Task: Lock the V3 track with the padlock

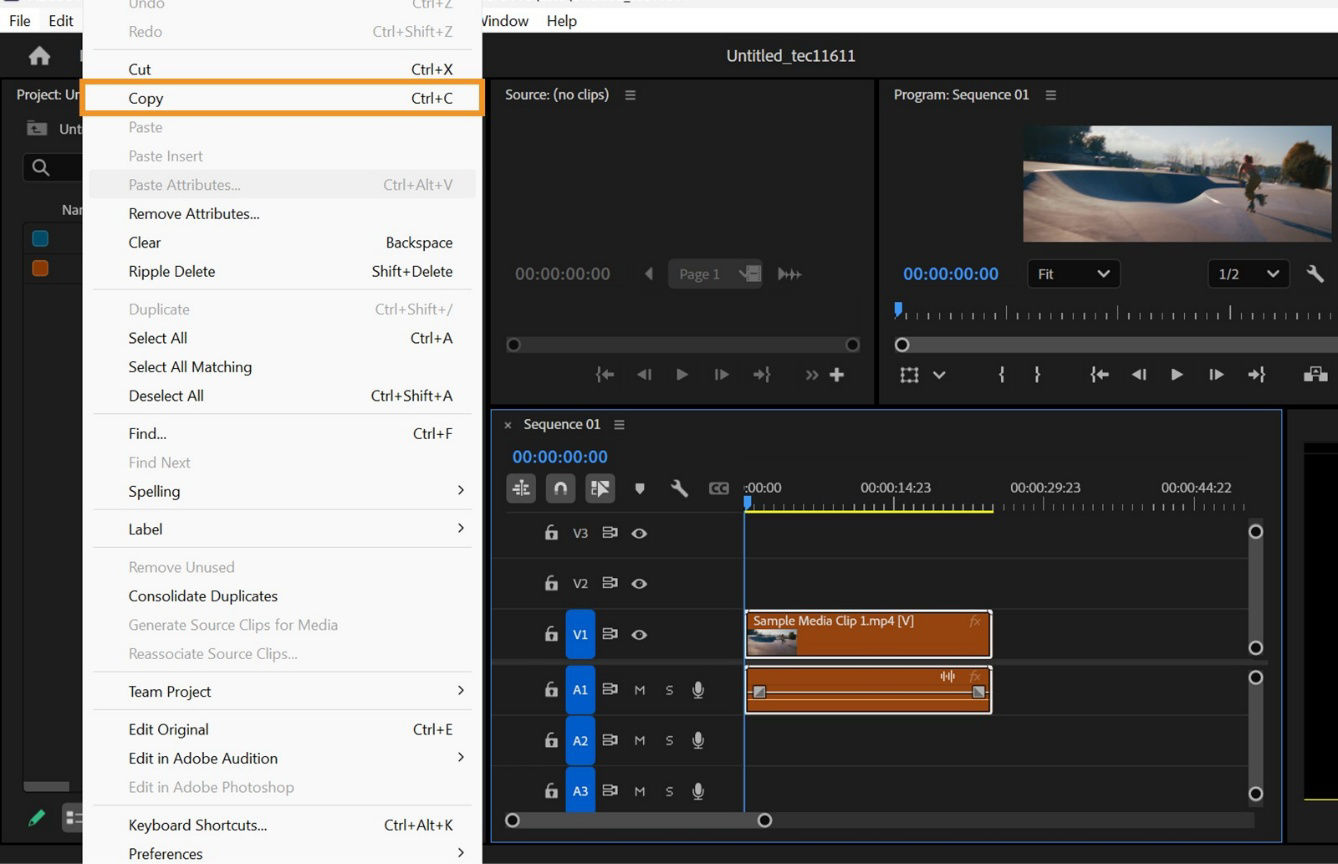Action: pos(551,533)
